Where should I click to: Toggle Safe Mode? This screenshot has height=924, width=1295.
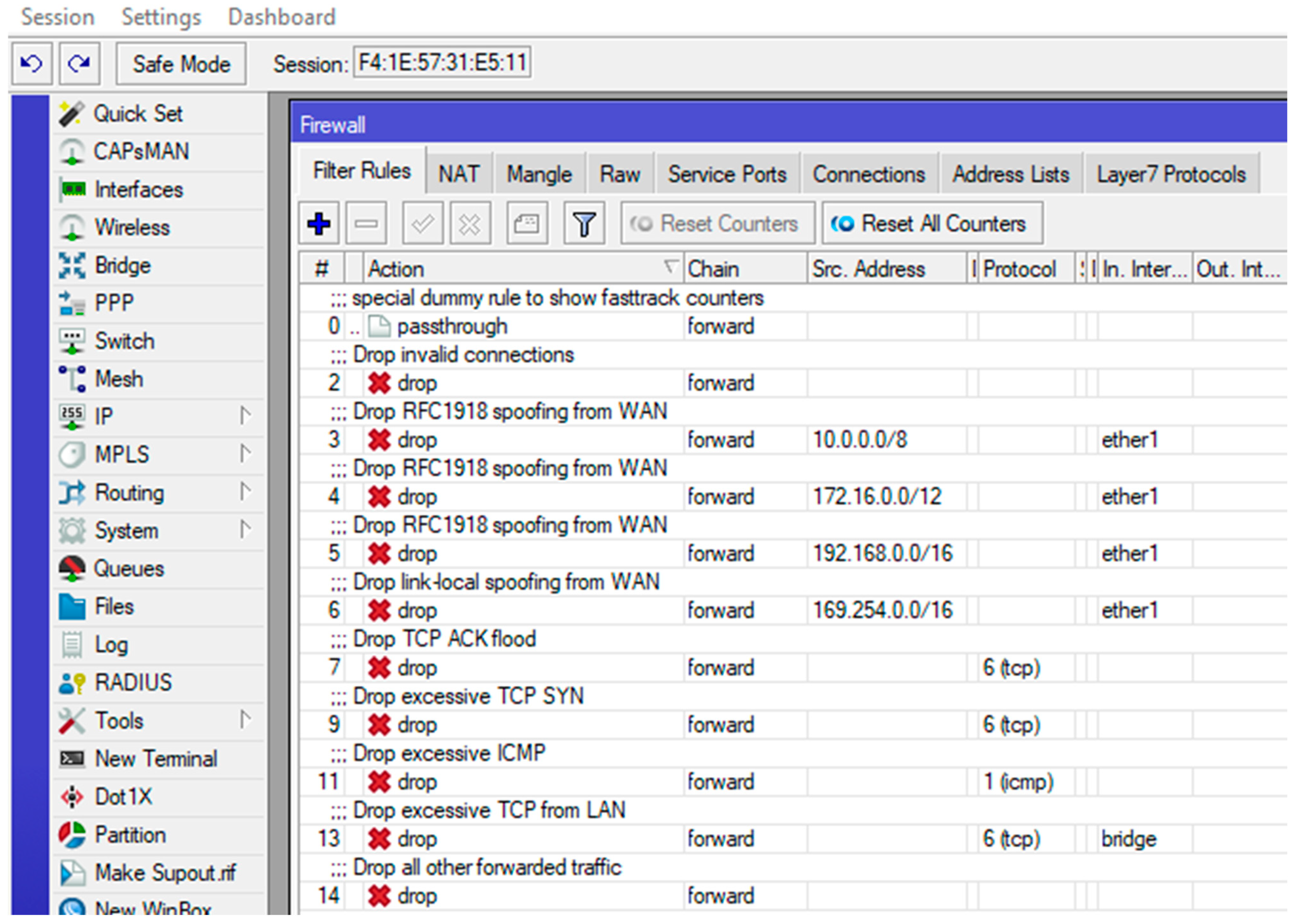click(x=181, y=64)
